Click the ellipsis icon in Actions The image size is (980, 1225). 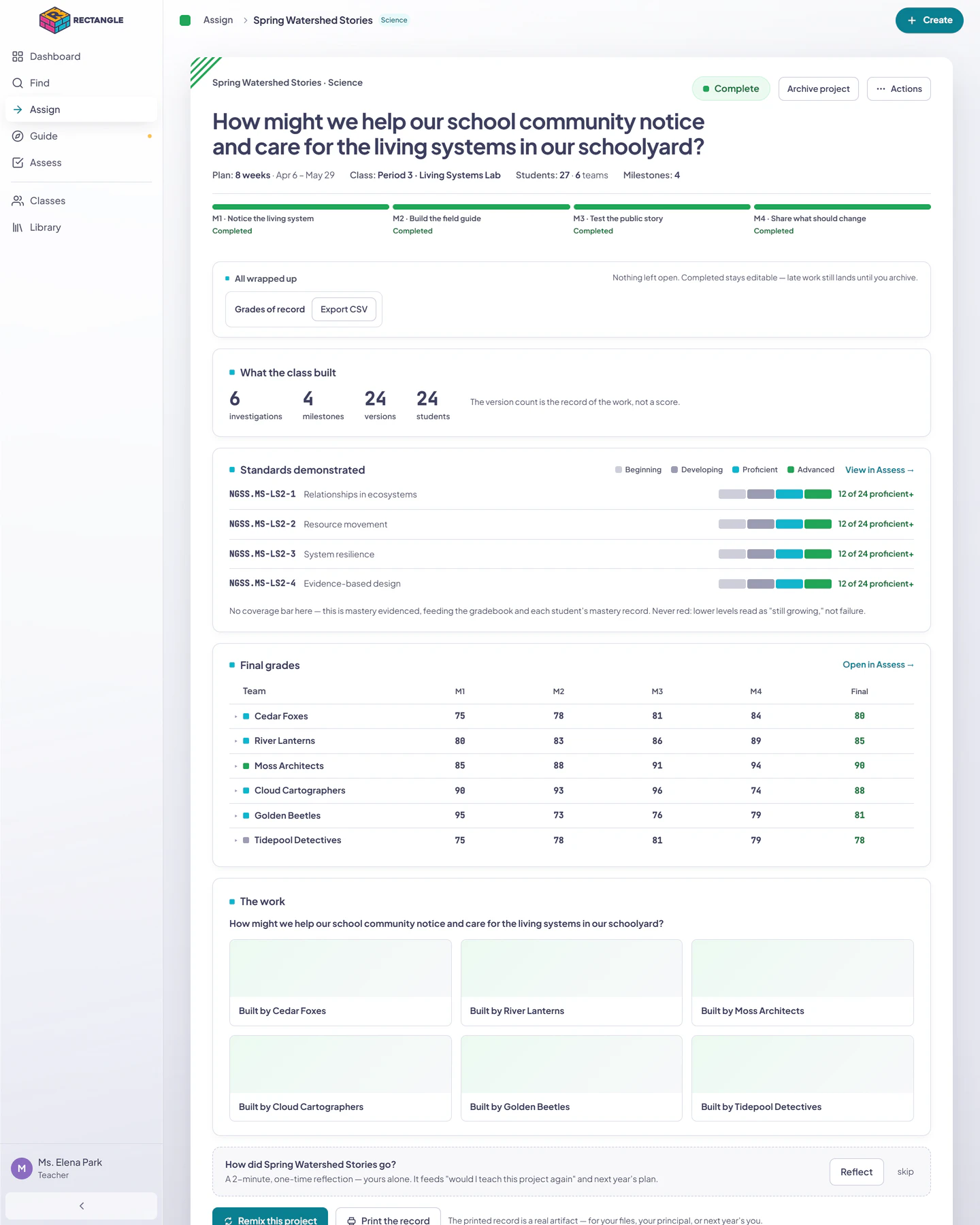[881, 88]
